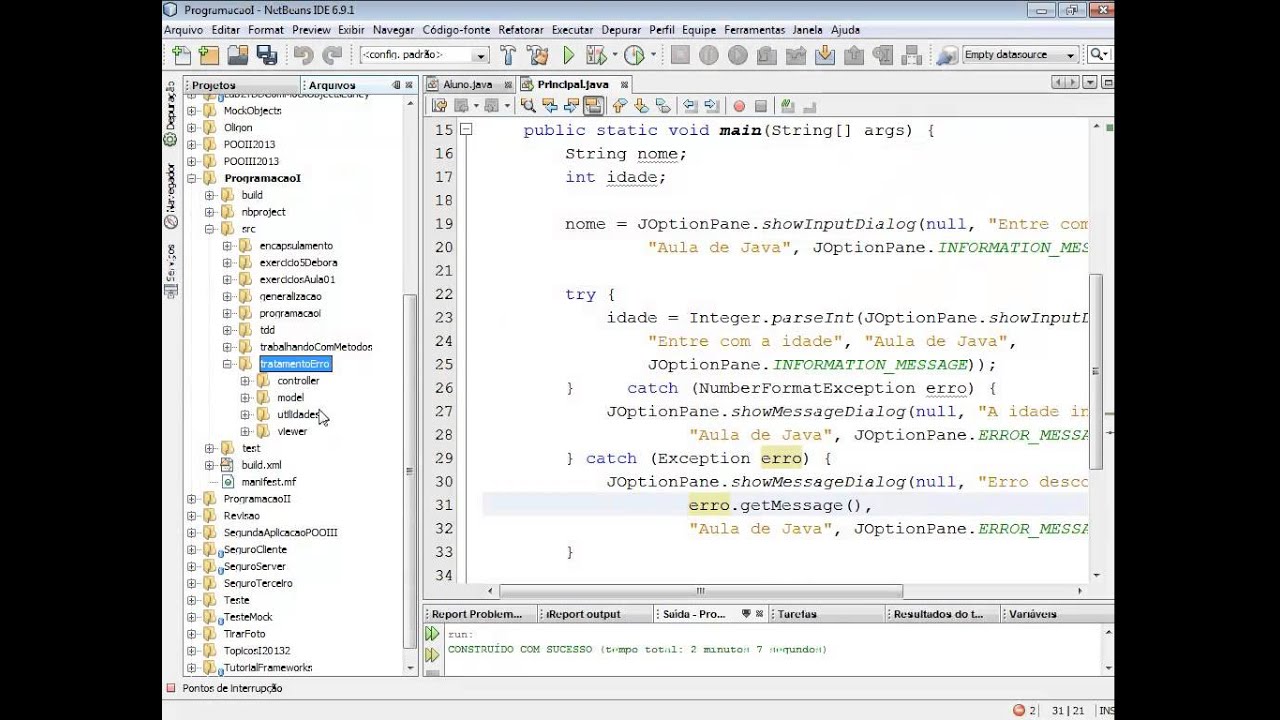Click the Profile Main Project clock icon
1280x720 pixels.
634,55
